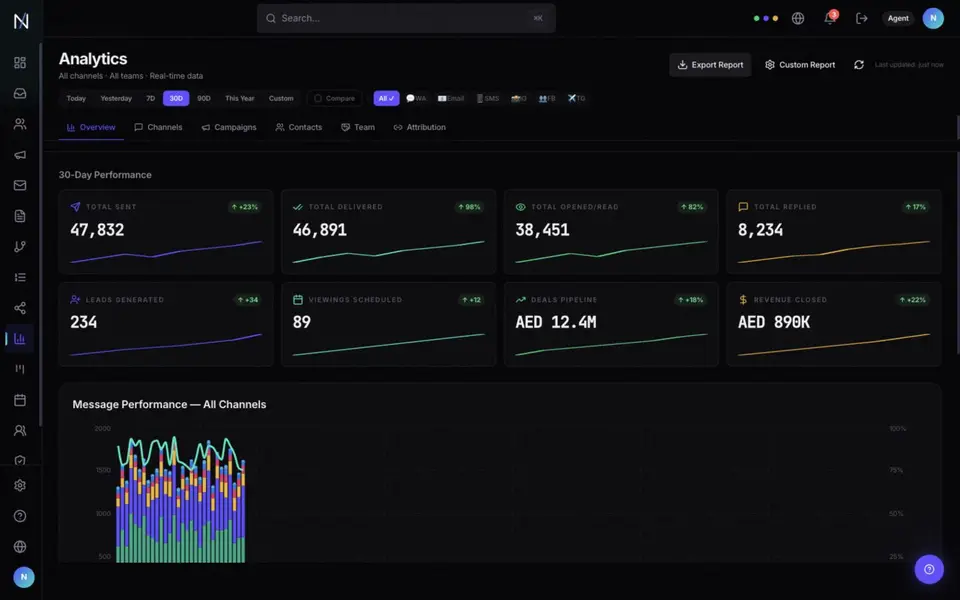Switch to the Team tab
960x600 pixels.
(x=358, y=127)
